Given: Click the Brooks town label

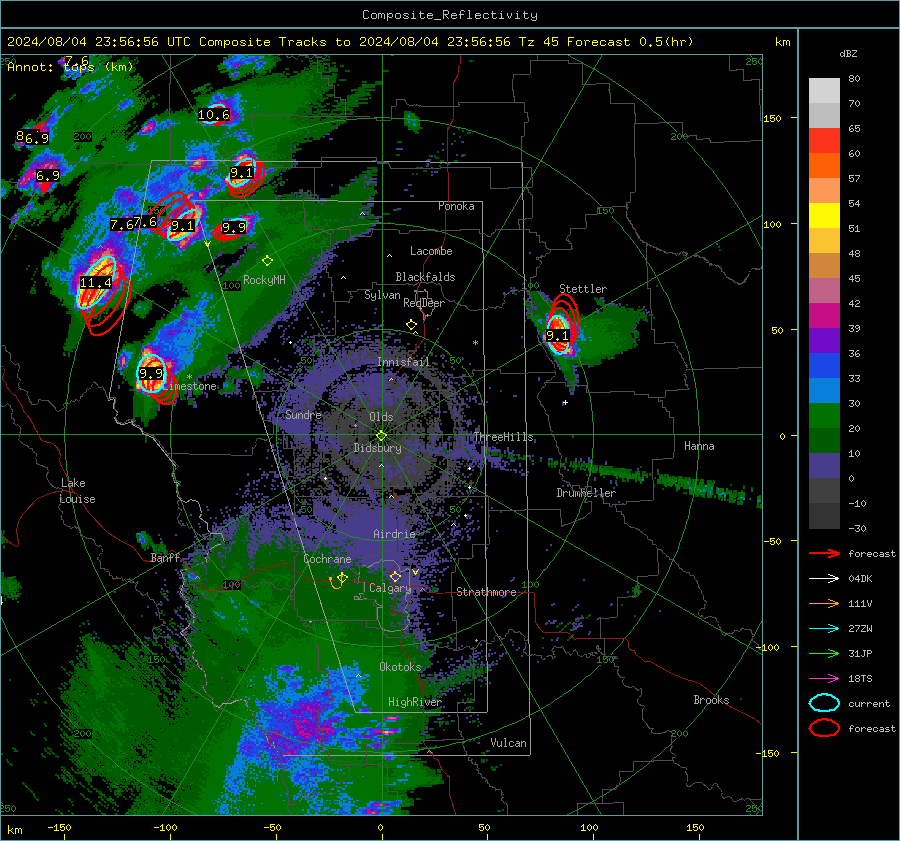Looking at the screenshot, I should 711,700.
